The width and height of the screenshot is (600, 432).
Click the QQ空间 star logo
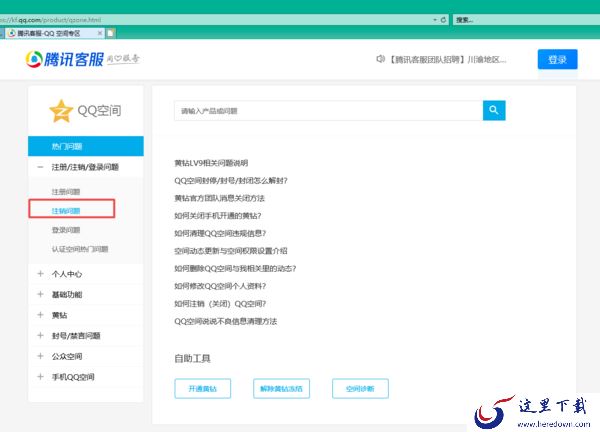tap(61, 111)
